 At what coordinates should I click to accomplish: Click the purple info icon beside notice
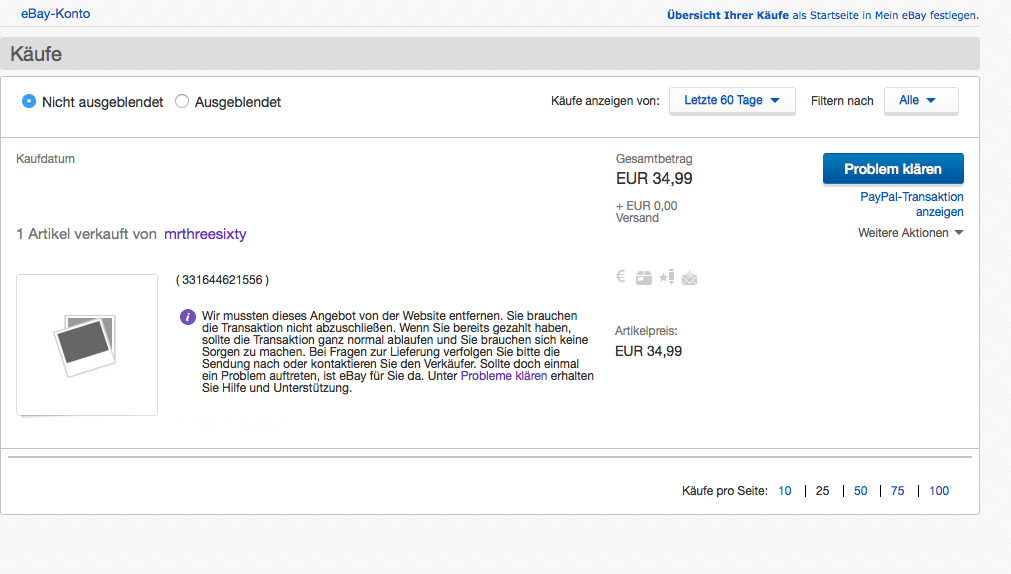tap(188, 317)
